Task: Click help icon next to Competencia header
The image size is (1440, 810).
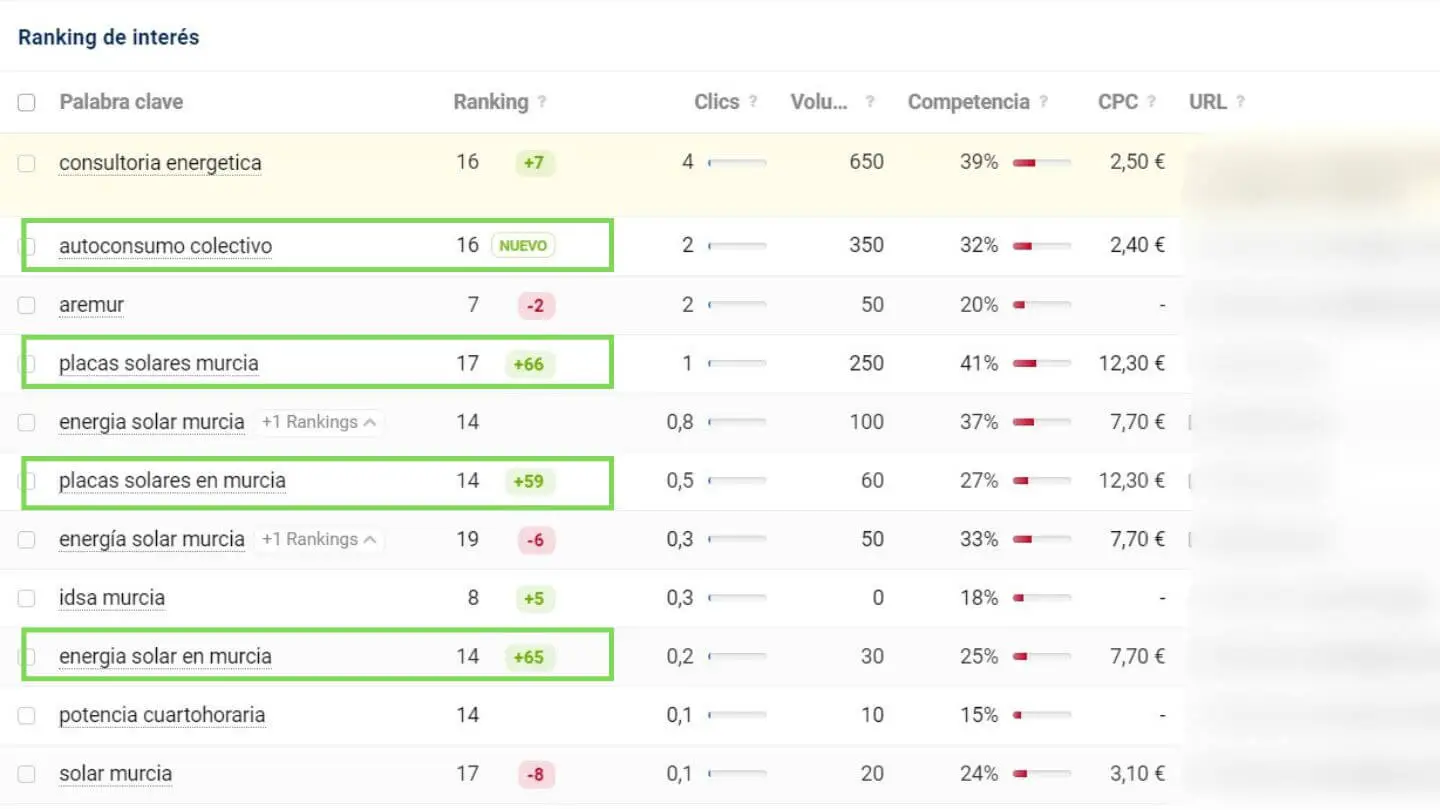Action: pos(1044,102)
